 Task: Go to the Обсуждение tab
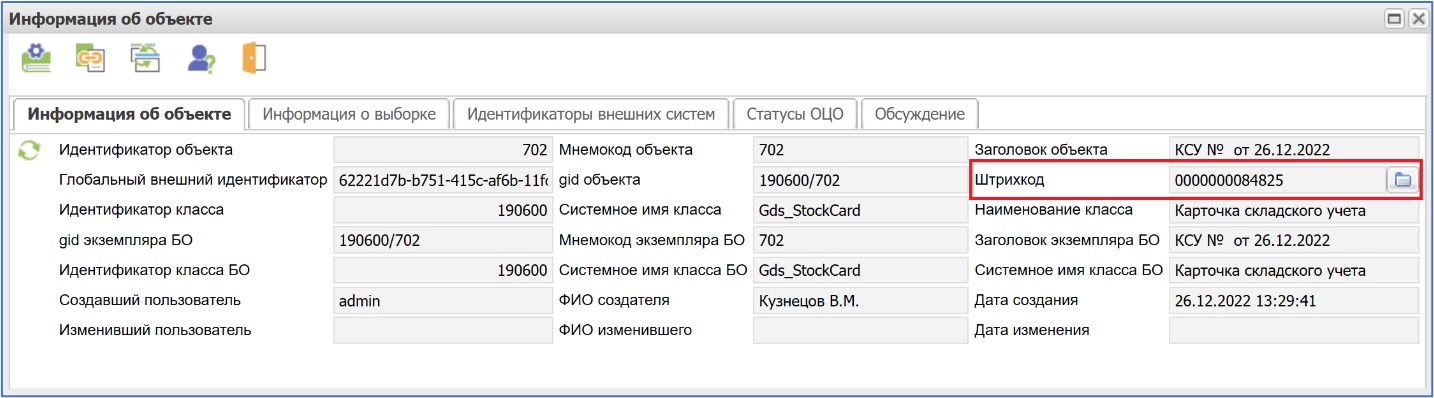tap(920, 114)
